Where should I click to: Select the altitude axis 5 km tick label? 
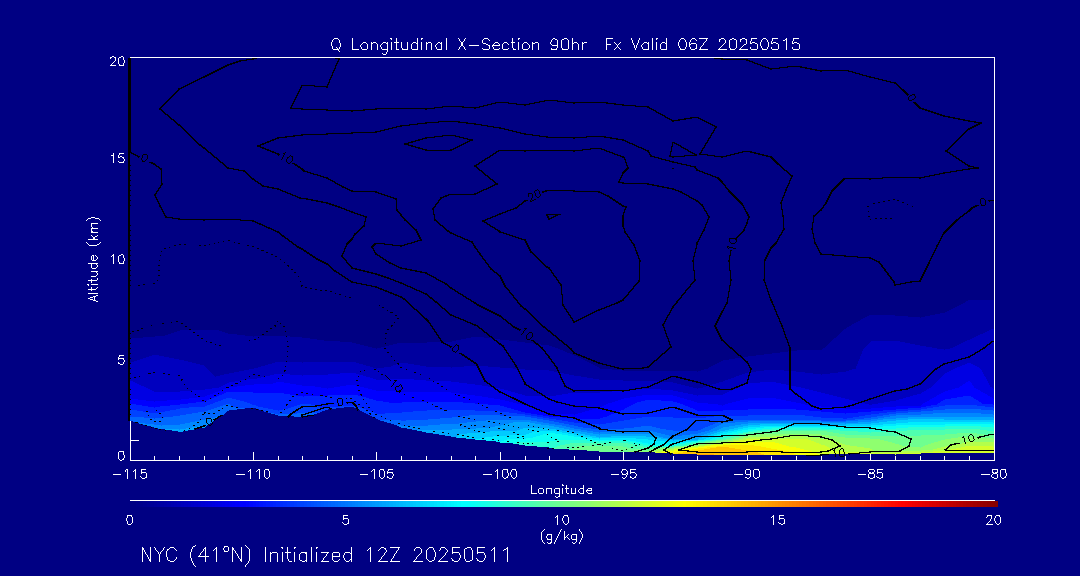click(x=121, y=359)
